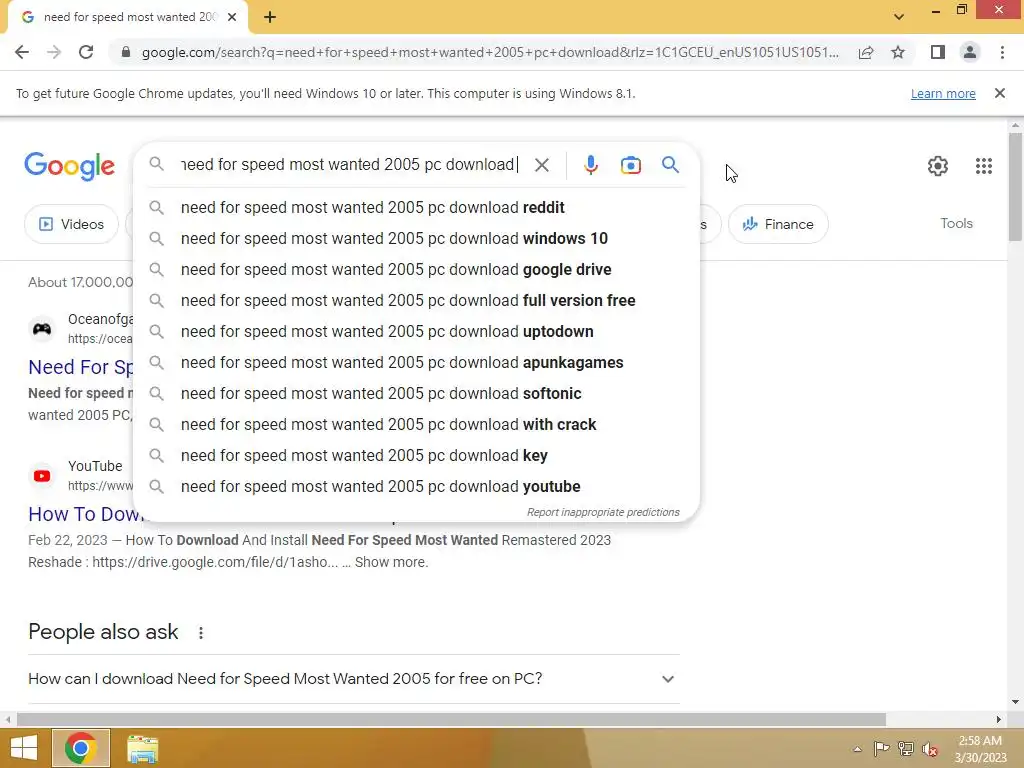
Task: Switch to the need for speed tab
Action: (129, 17)
